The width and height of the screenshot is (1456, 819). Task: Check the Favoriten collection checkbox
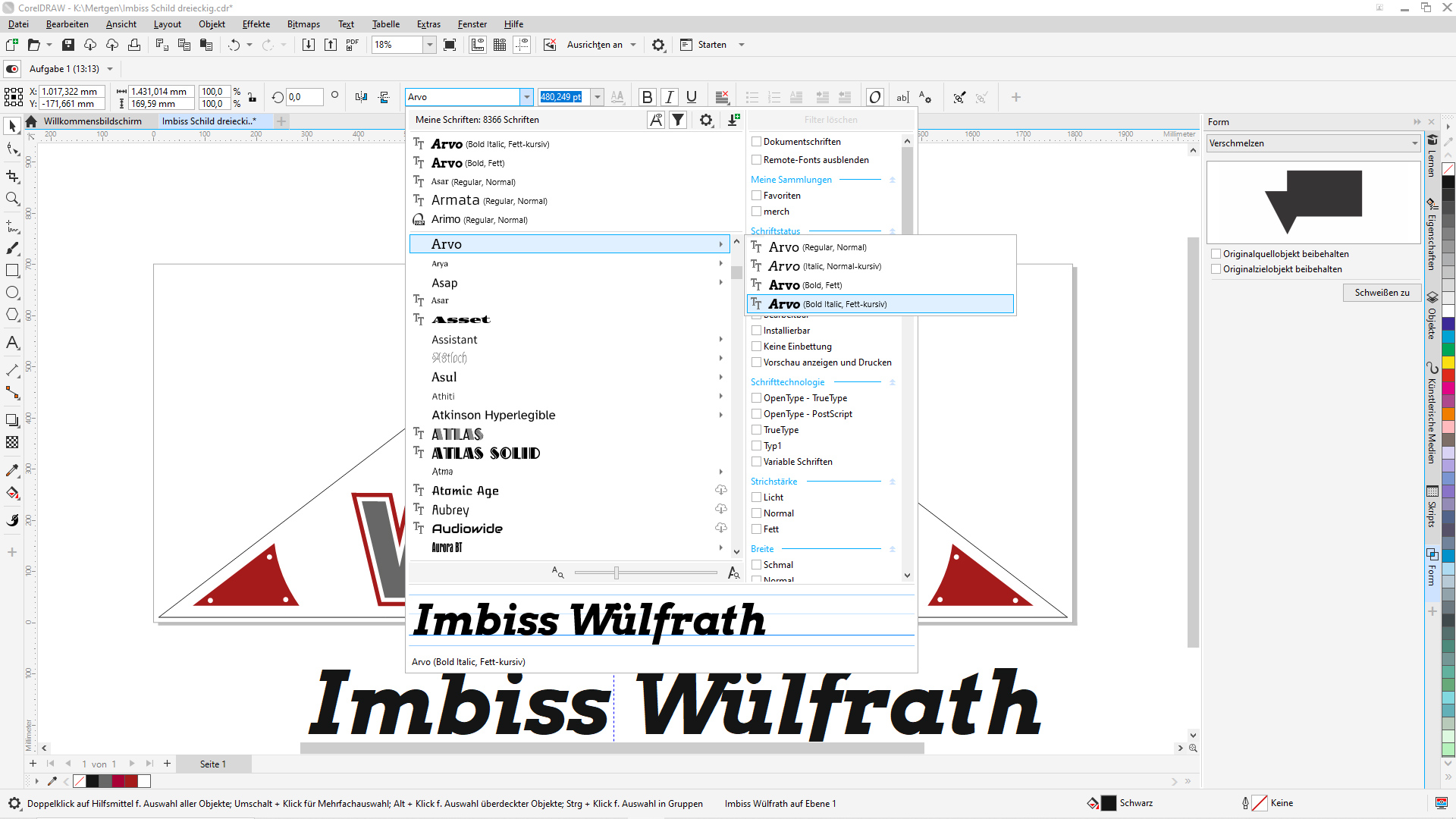[756, 196]
